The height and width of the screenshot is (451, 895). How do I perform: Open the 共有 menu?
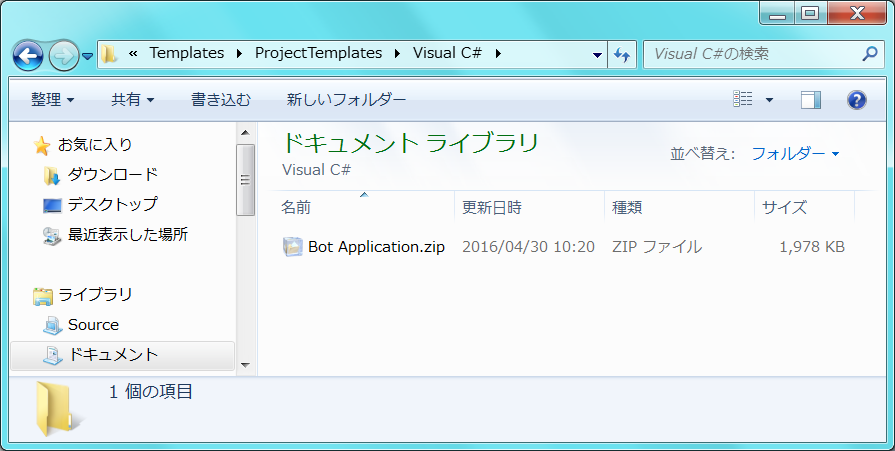pos(132,100)
